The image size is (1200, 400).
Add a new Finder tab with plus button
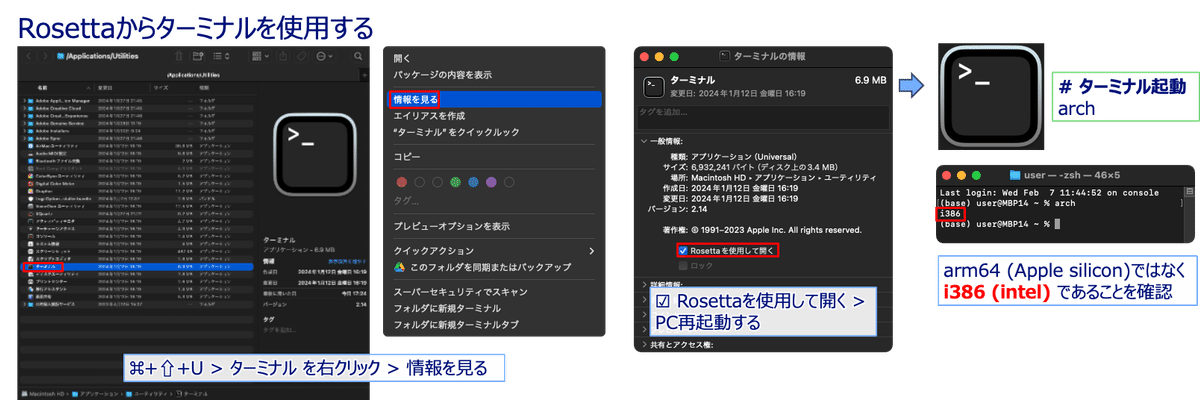tap(364, 75)
